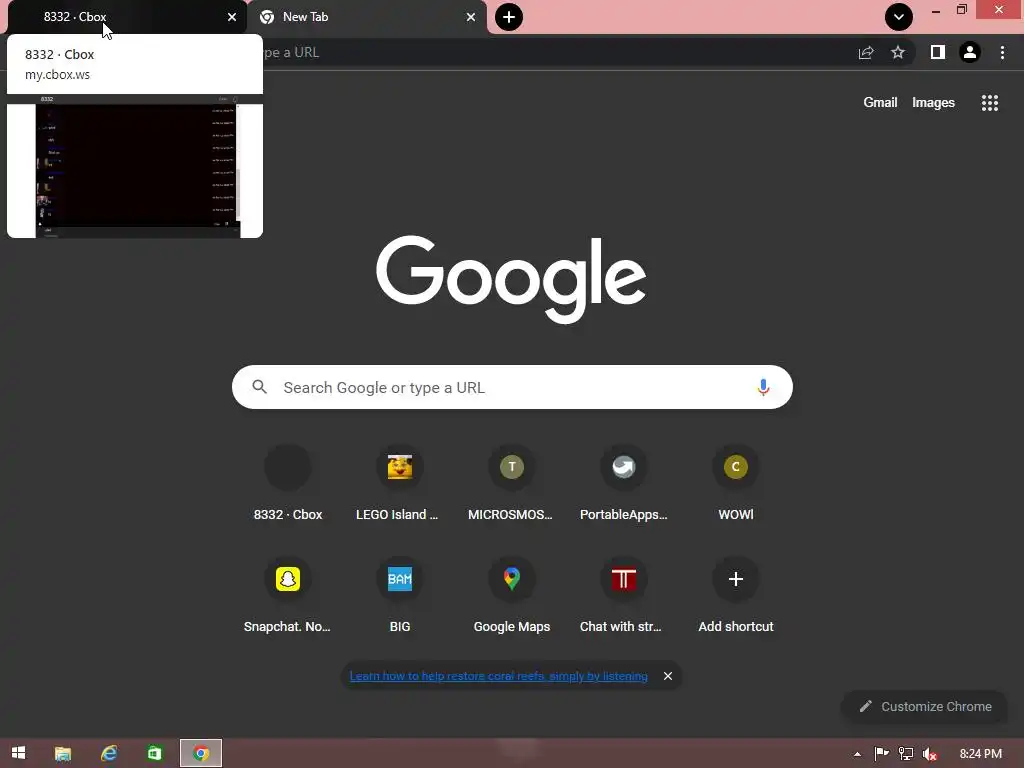Open the Windows Start menu
1024x768 pixels.
coord(18,753)
